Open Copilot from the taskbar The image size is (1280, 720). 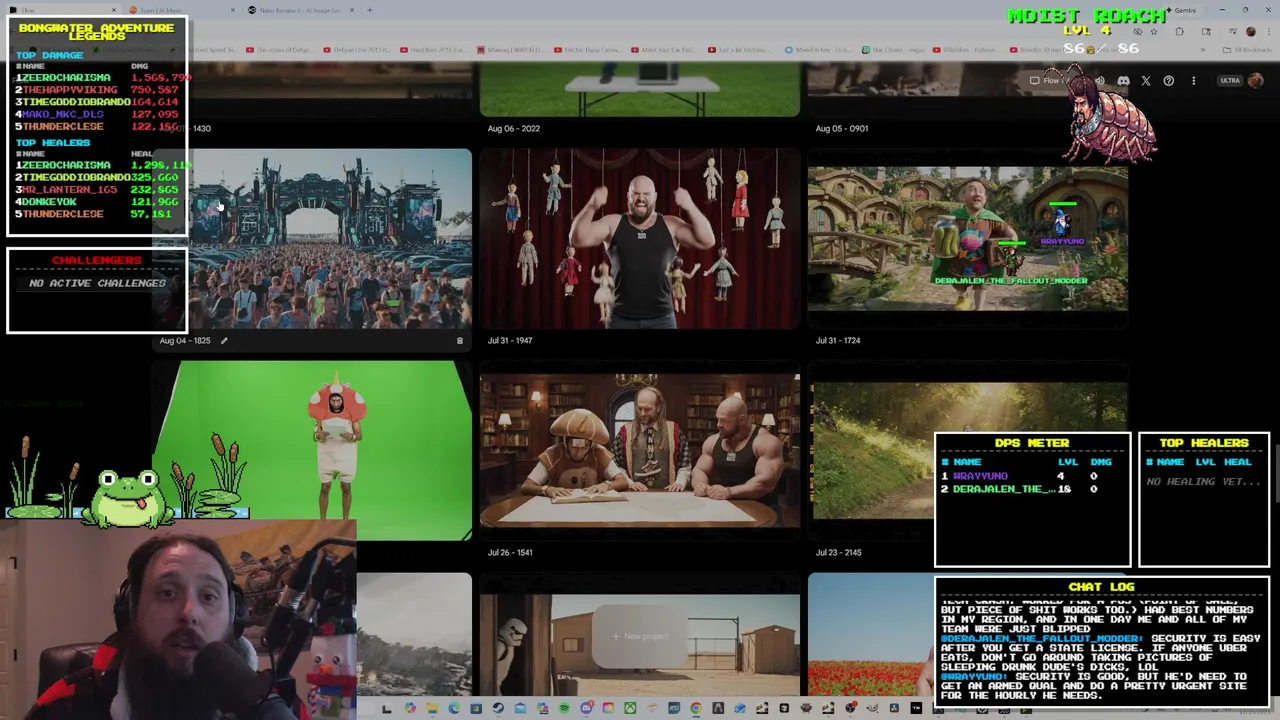coord(410,709)
